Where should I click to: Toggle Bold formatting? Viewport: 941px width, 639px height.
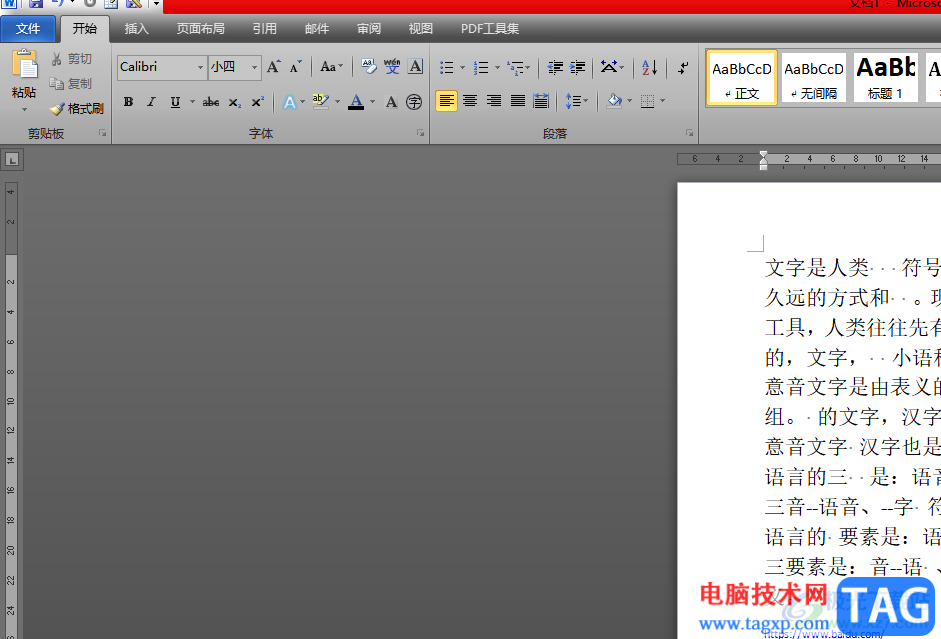(128, 102)
